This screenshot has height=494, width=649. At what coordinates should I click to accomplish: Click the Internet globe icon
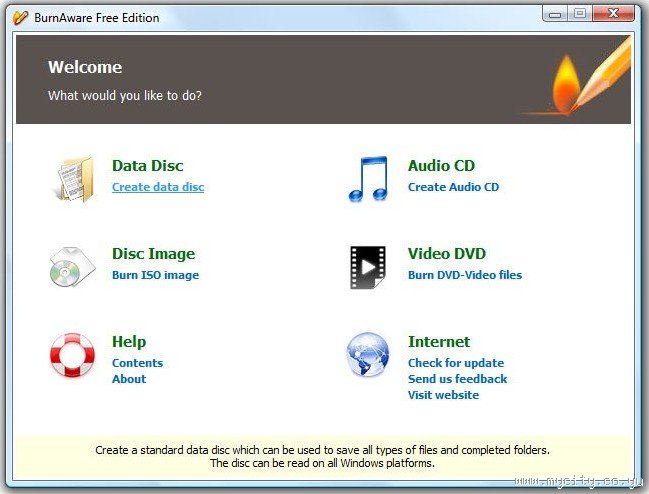pos(368,354)
